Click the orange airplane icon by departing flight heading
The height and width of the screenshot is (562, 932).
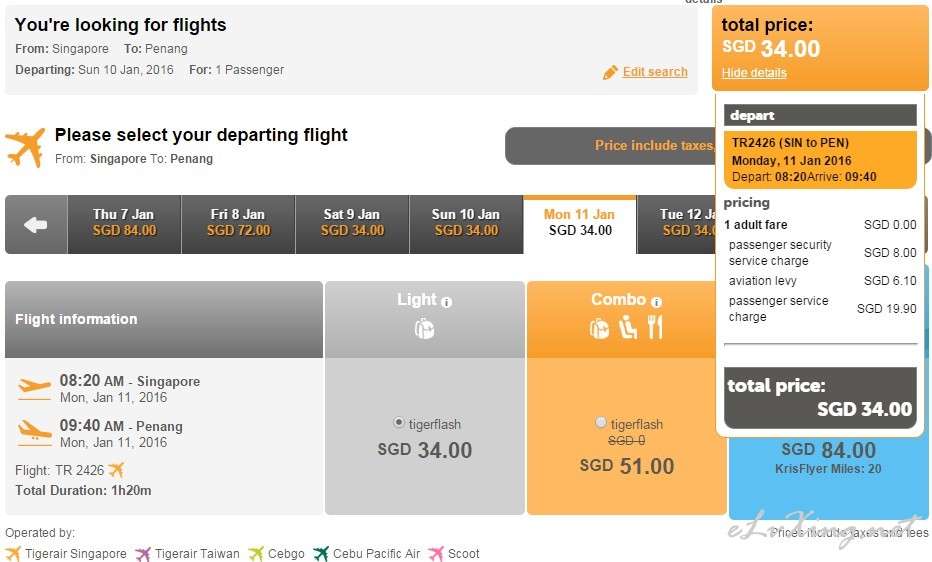(x=26, y=147)
